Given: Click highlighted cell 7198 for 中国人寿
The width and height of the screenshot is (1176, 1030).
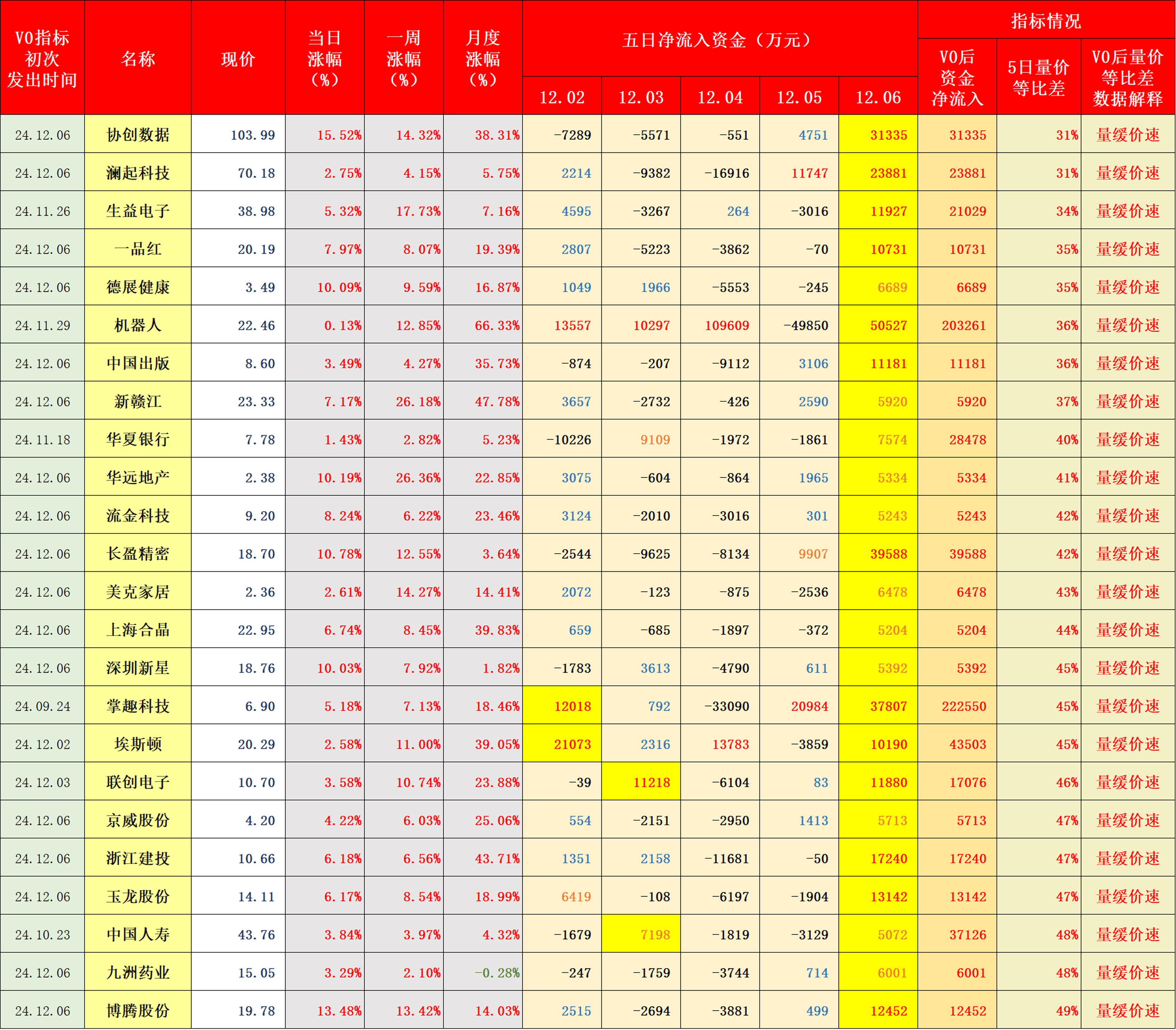Looking at the screenshot, I should [x=641, y=934].
